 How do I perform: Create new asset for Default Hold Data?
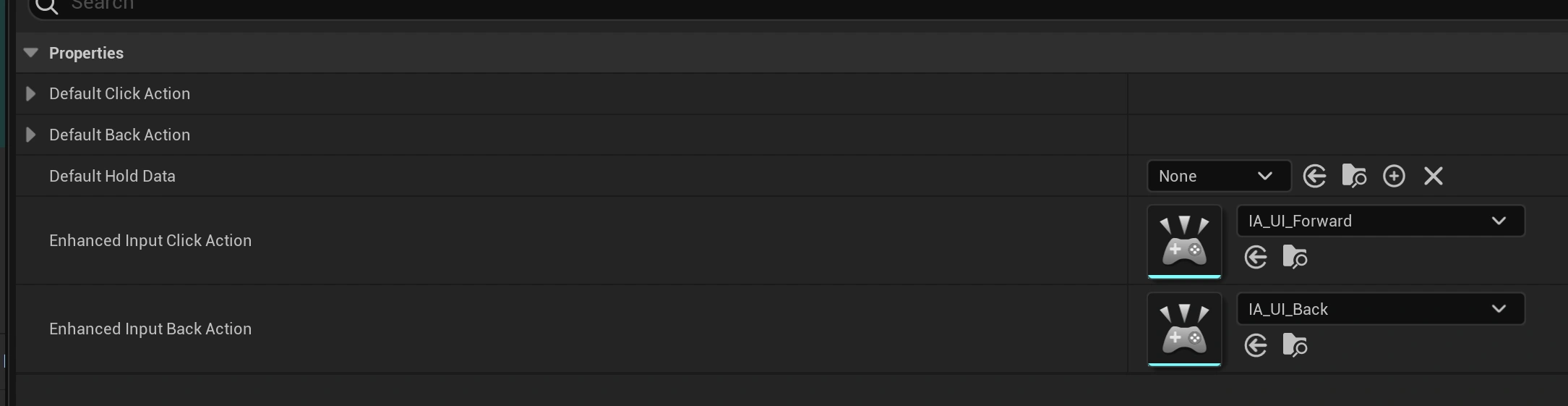(x=1394, y=176)
